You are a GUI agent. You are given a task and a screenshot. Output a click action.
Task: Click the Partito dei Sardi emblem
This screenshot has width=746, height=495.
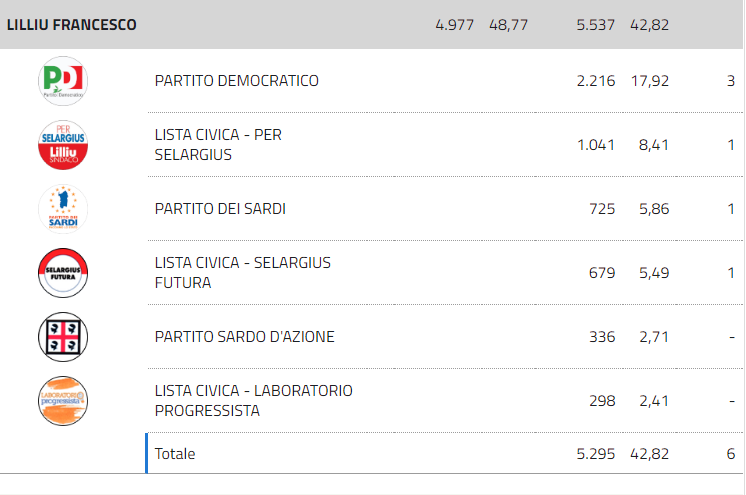pos(63,209)
